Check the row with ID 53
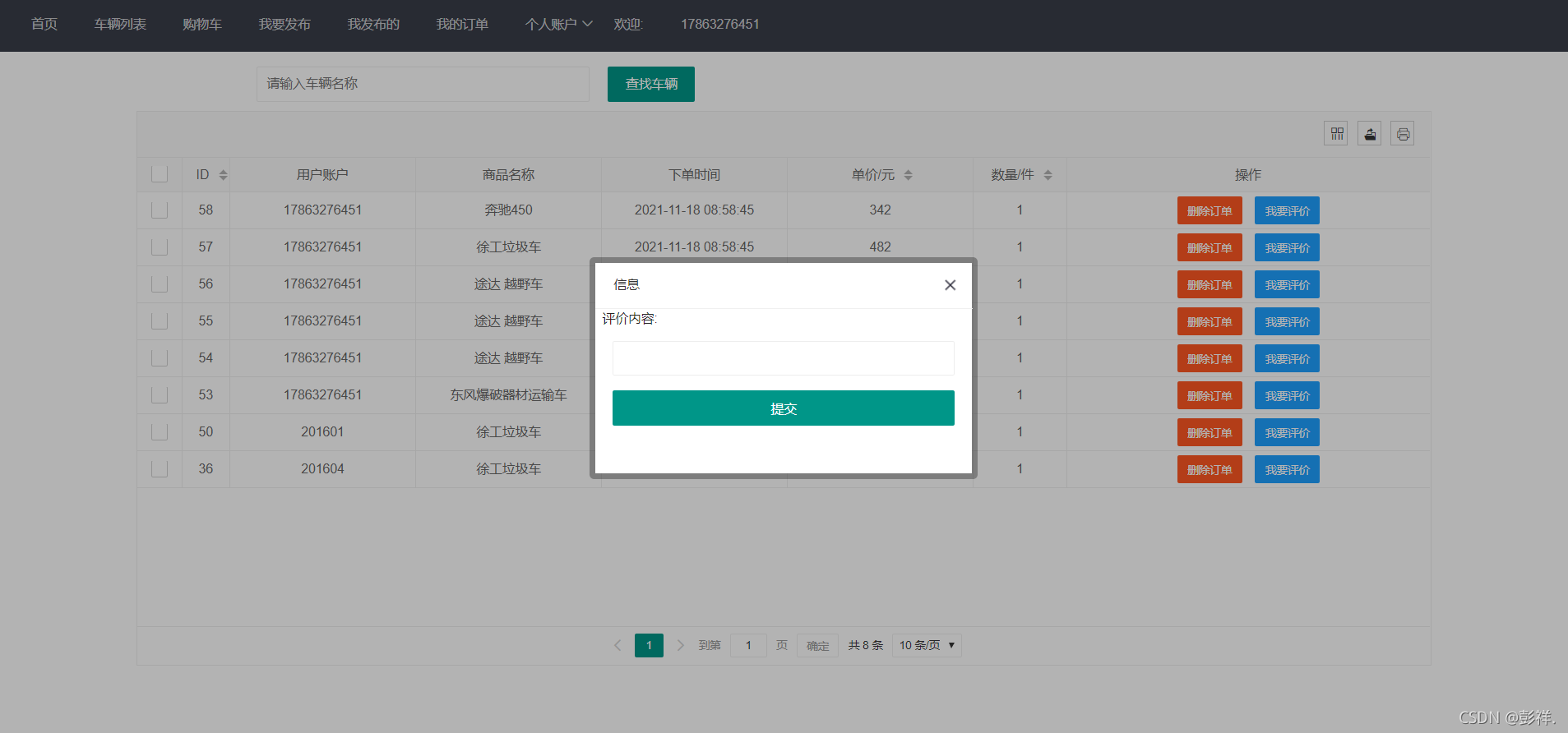1568x733 pixels. [x=160, y=395]
